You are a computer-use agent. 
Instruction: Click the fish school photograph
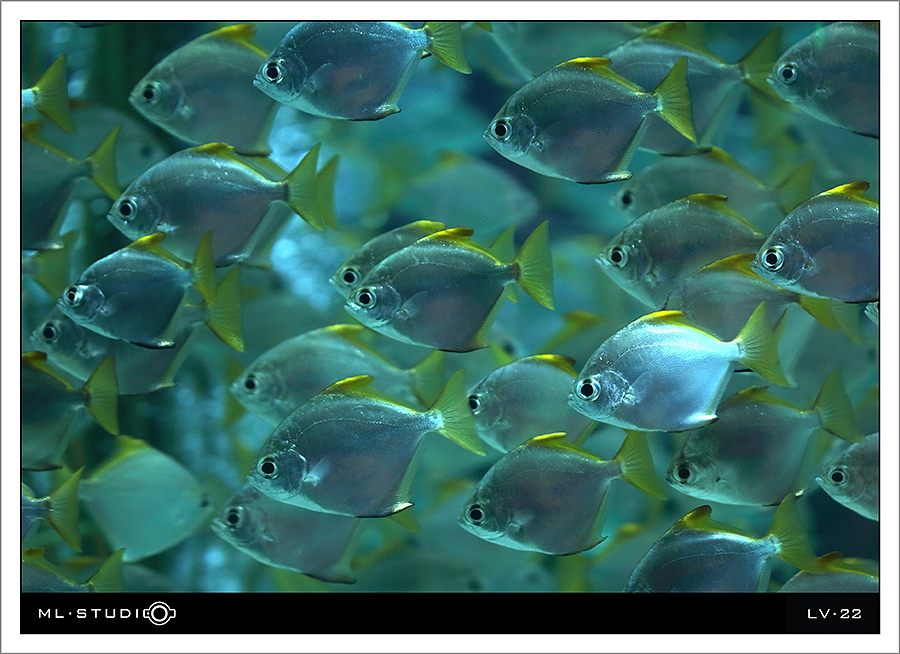[450, 307]
